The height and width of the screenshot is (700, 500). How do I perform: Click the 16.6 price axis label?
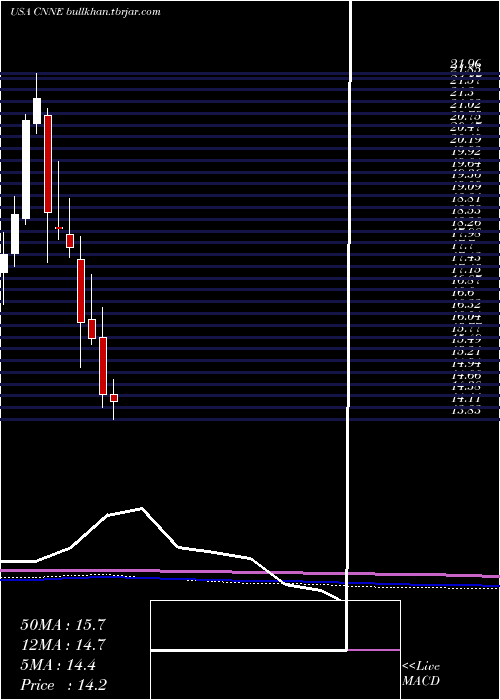pyautogui.click(x=462, y=293)
